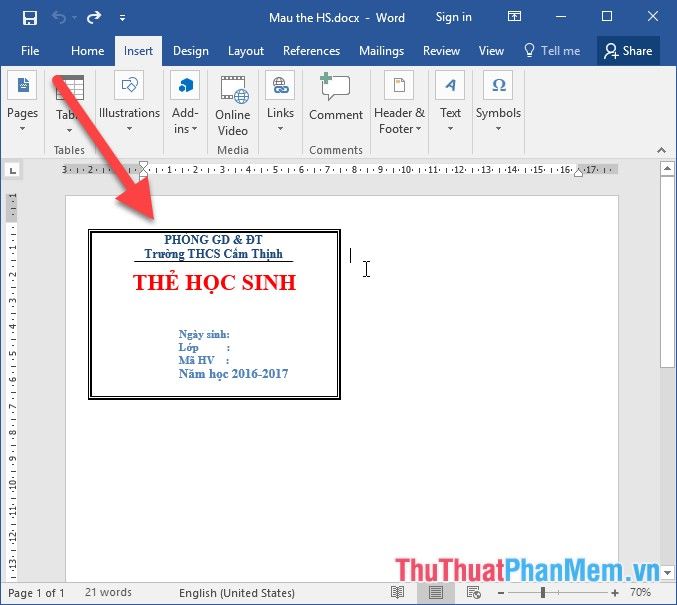Screen dimensions: 677x605
Task: Open the Symbols omega icon
Action: [x=498, y=86]
